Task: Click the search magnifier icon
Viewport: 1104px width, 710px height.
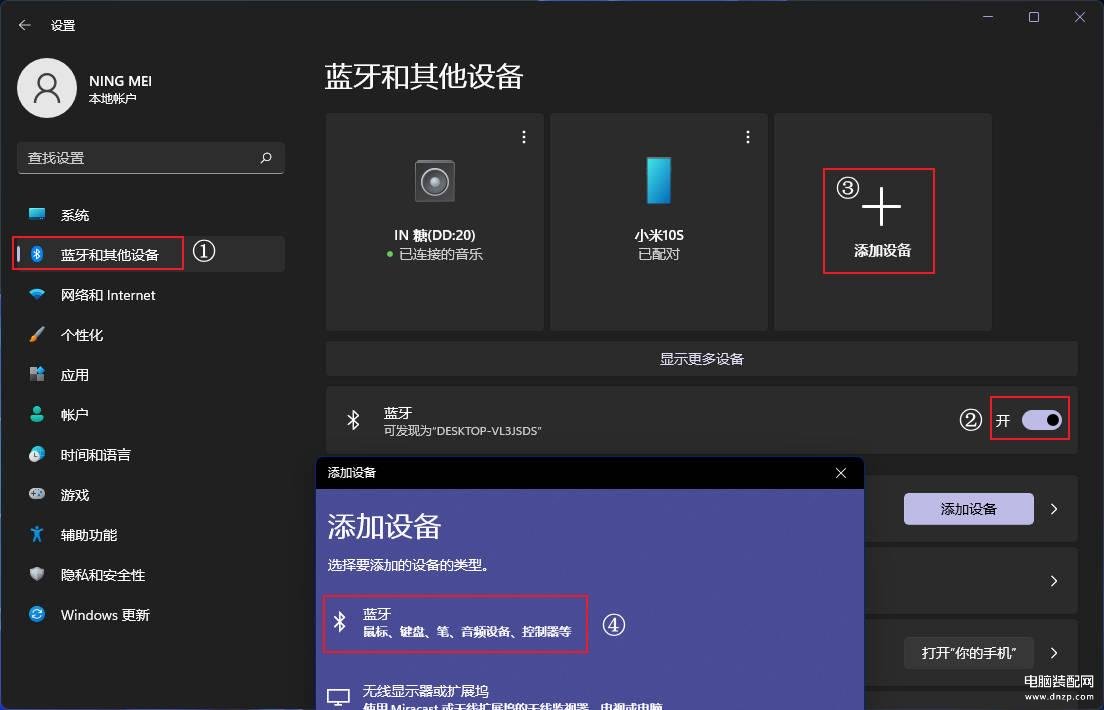Action: 266,158
